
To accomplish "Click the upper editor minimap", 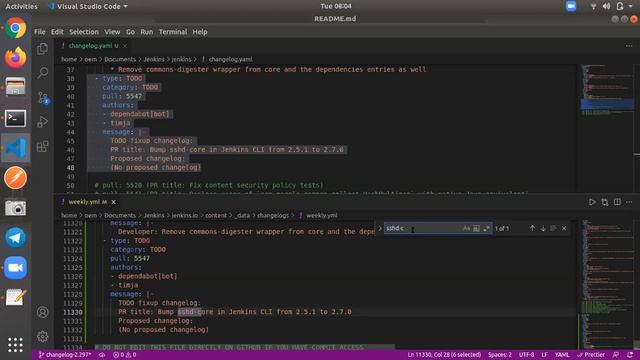I will [607, 128].
